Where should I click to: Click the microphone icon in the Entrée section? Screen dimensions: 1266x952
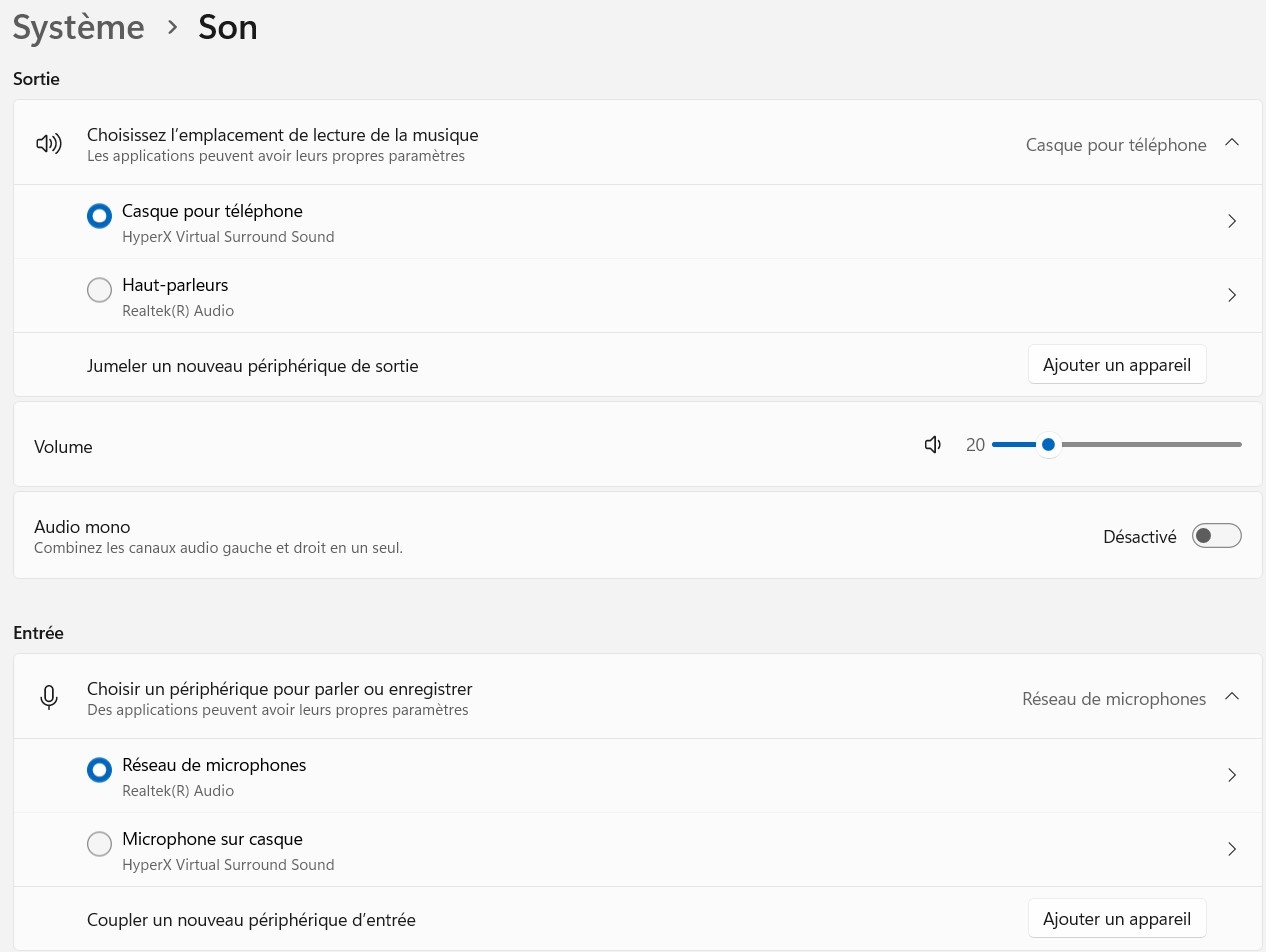(48, 698)
